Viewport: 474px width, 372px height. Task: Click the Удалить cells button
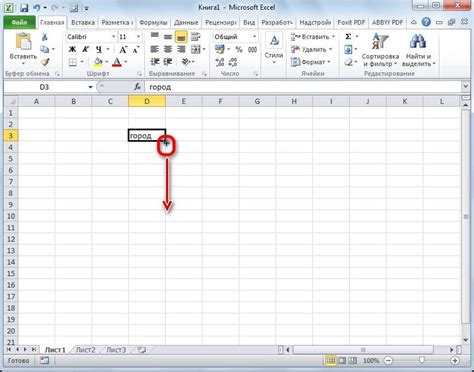[312, 49]
